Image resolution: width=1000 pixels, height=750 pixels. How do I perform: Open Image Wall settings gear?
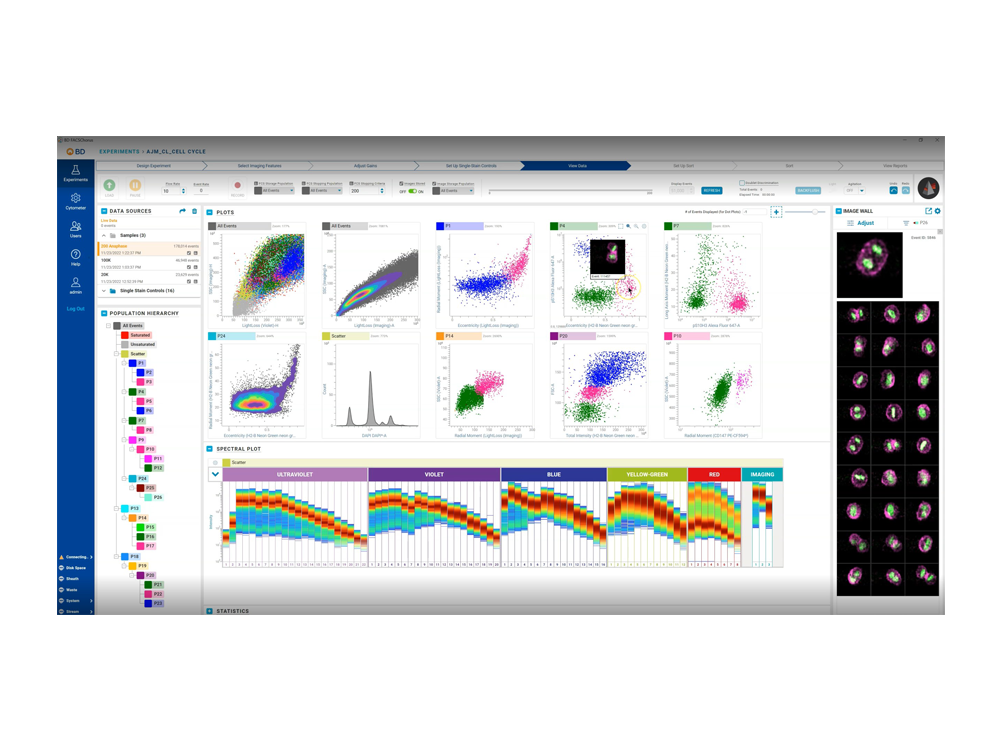[938, 211]
